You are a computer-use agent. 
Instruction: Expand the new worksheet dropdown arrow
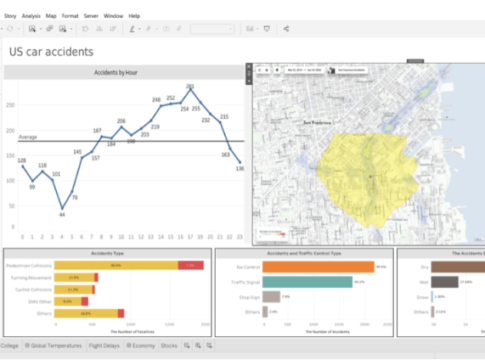coord(40,29)
